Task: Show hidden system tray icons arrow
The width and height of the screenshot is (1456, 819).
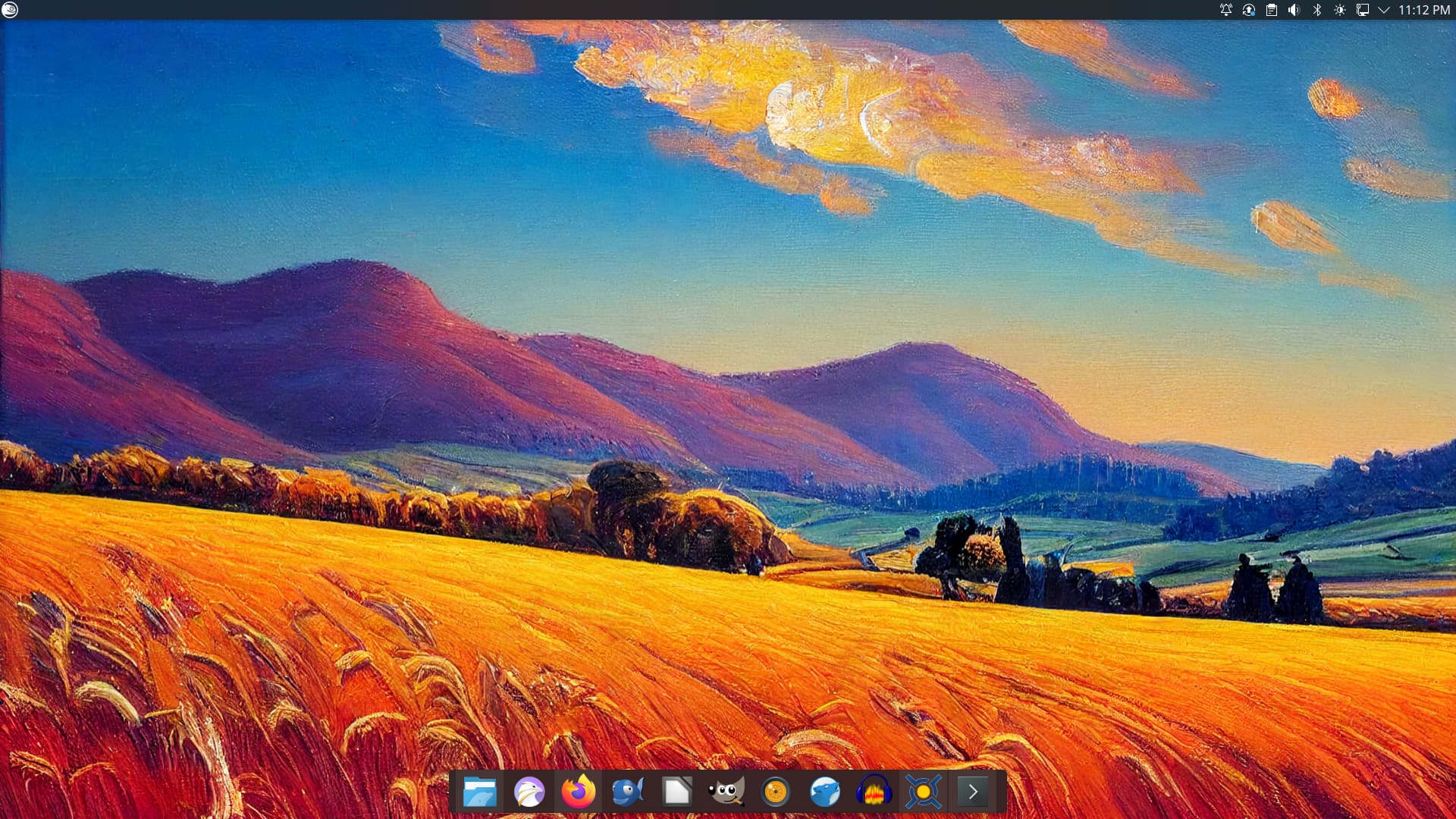Action: click(x=1384, y=10)
